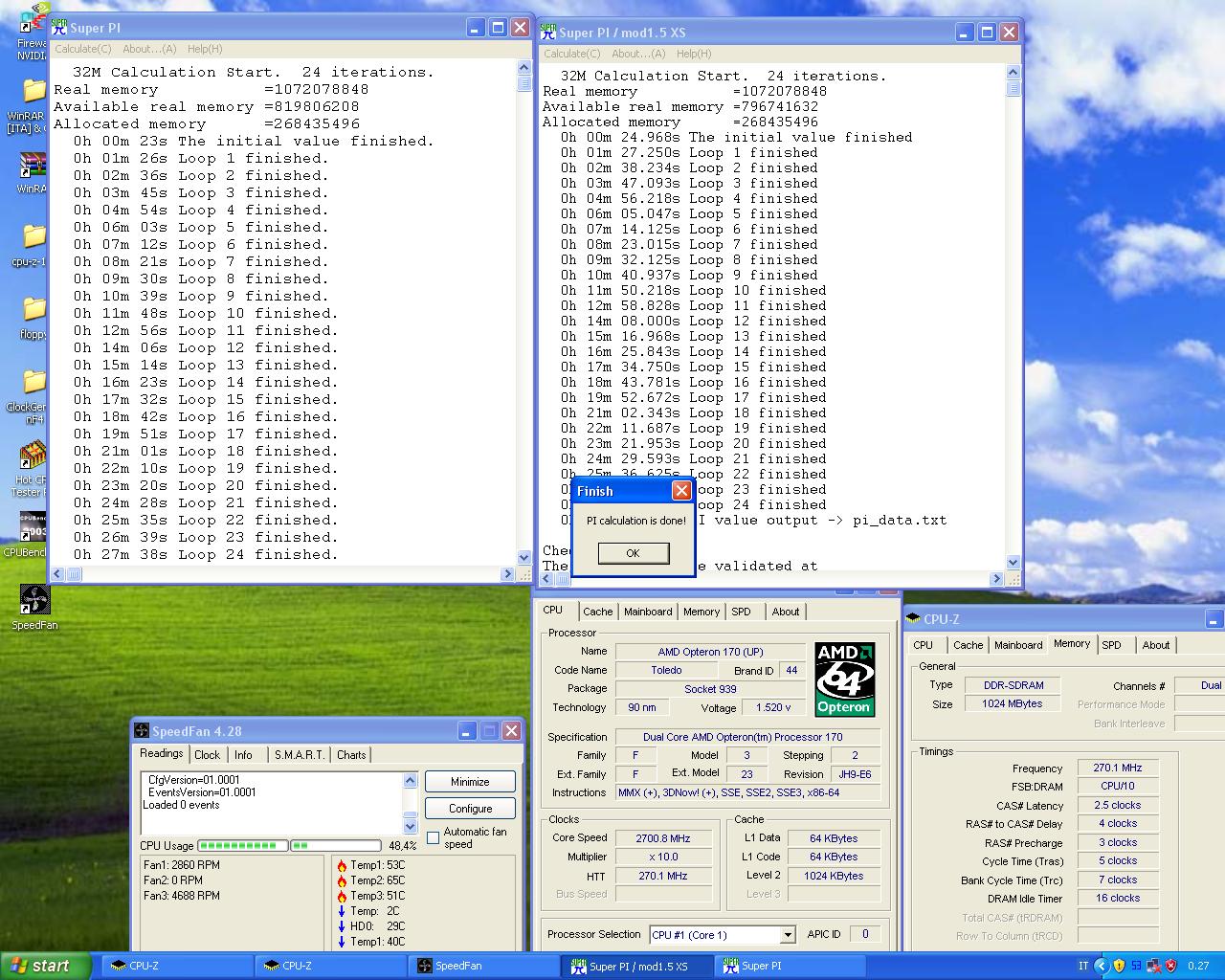Screen dimensions: 1225x980
Task: Switch to SpeedFan Clock tab
Action: click(208, 755)
